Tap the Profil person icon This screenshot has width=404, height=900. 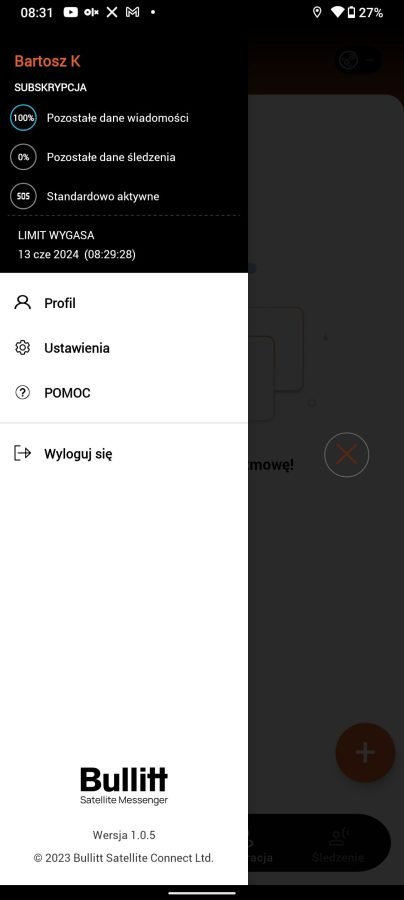tap(22, 302)
